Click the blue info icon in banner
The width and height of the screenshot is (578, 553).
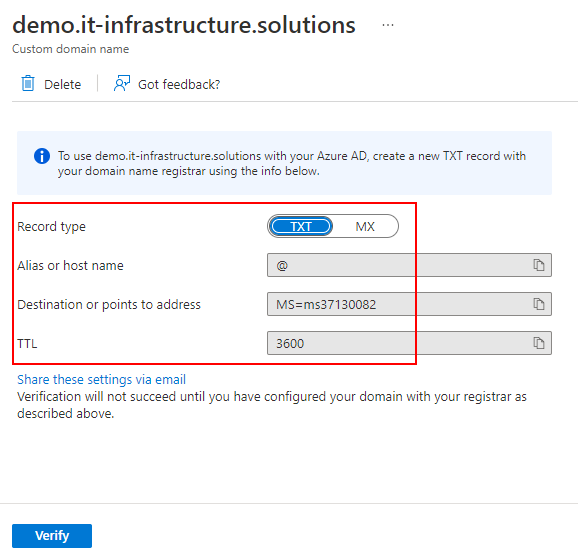click(42, 156)
